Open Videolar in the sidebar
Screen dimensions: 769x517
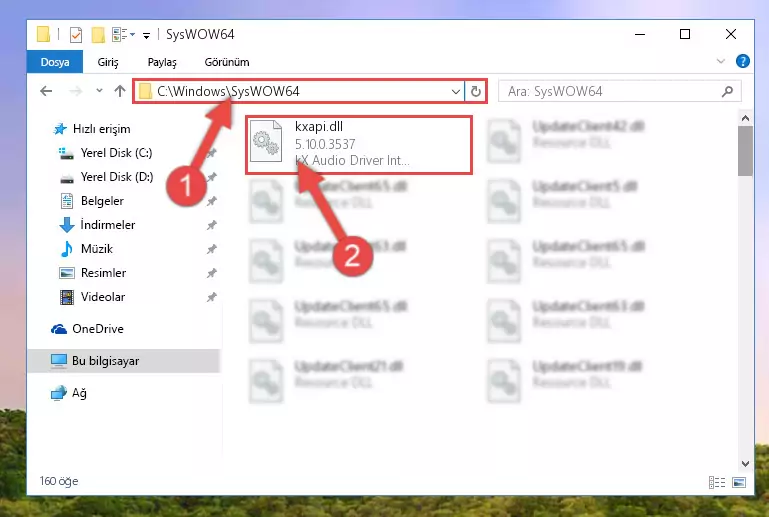click(92, 297)
